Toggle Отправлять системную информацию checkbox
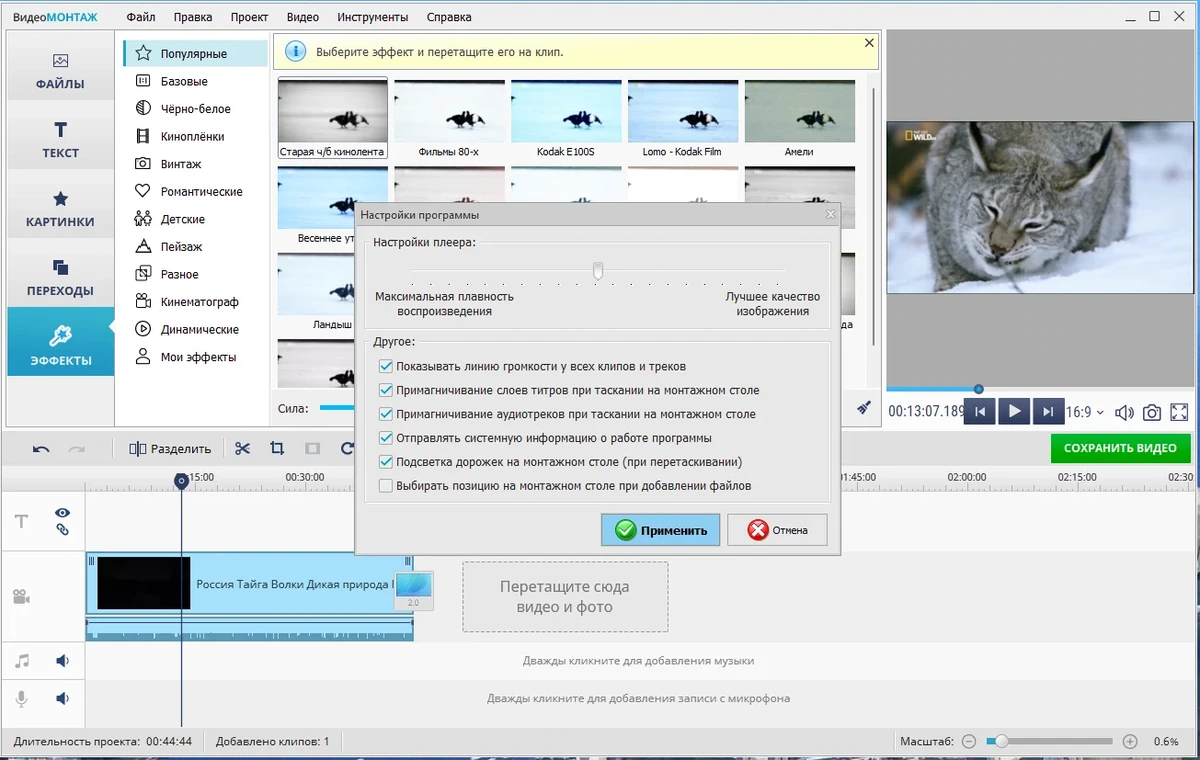The image size is (1200, 760). tap(386, 438)
